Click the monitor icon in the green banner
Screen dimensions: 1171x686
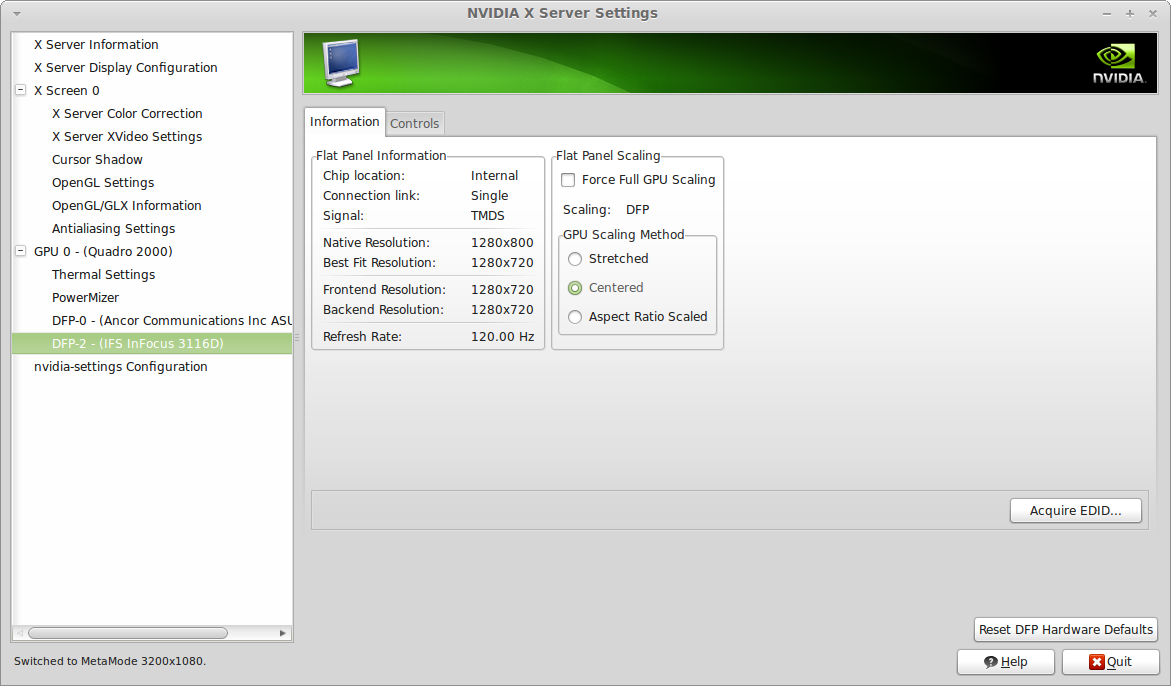pos(341,63)
